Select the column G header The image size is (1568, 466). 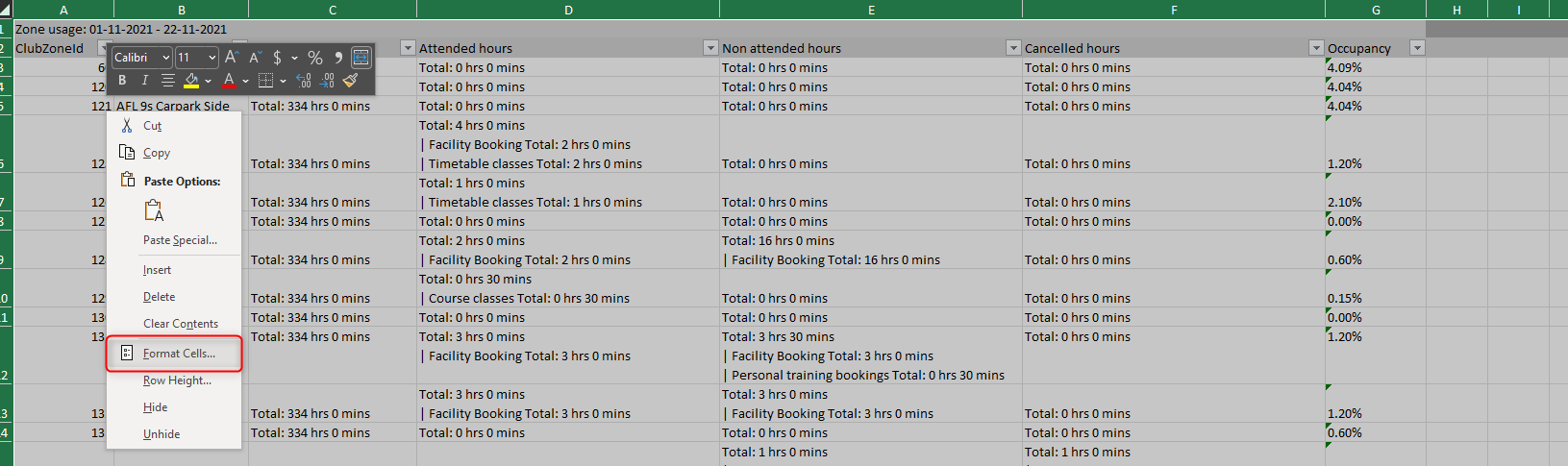point(1375,10)
